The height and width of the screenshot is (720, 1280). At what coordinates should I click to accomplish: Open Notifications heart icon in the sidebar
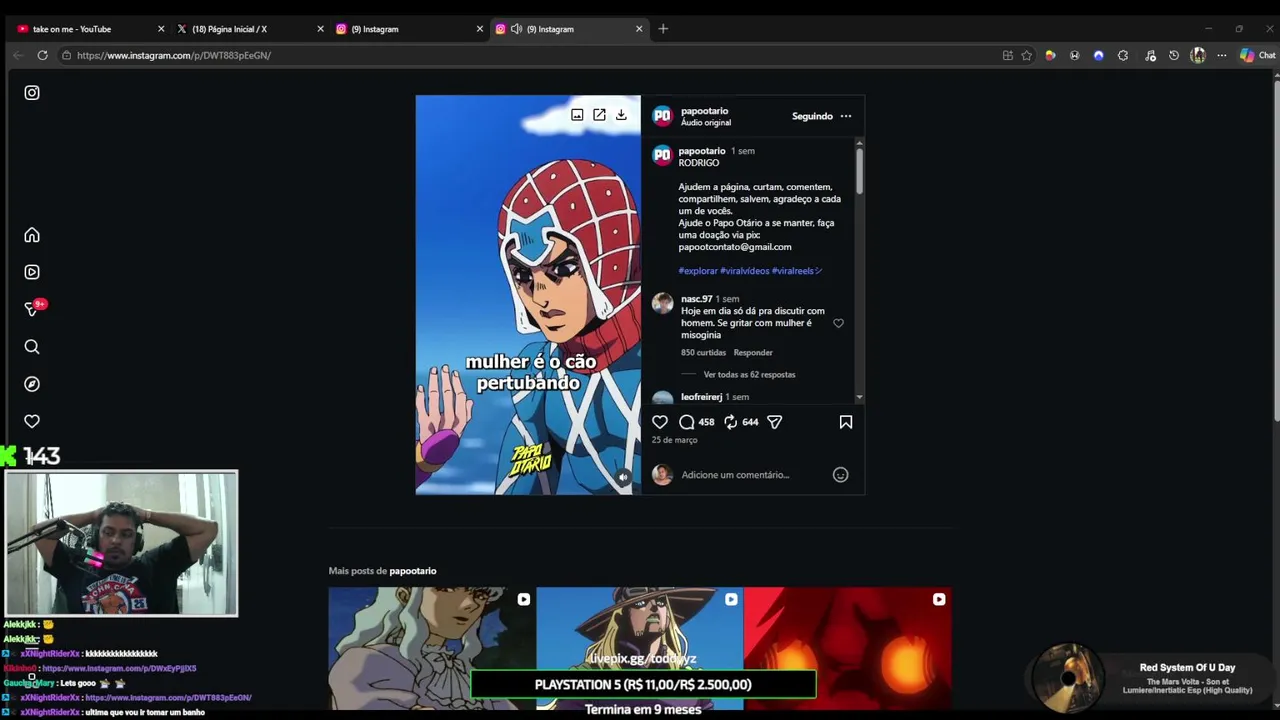click(32, 422)
